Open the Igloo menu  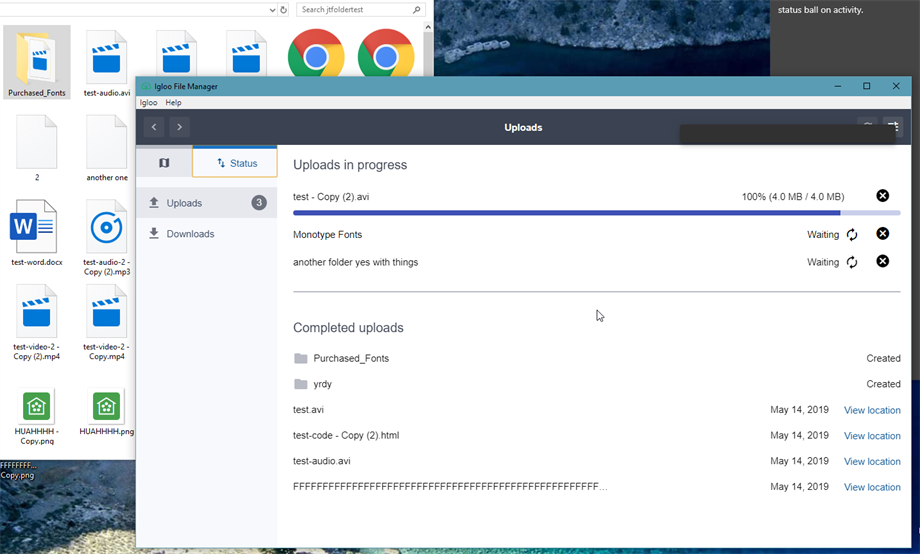point(148,103)
